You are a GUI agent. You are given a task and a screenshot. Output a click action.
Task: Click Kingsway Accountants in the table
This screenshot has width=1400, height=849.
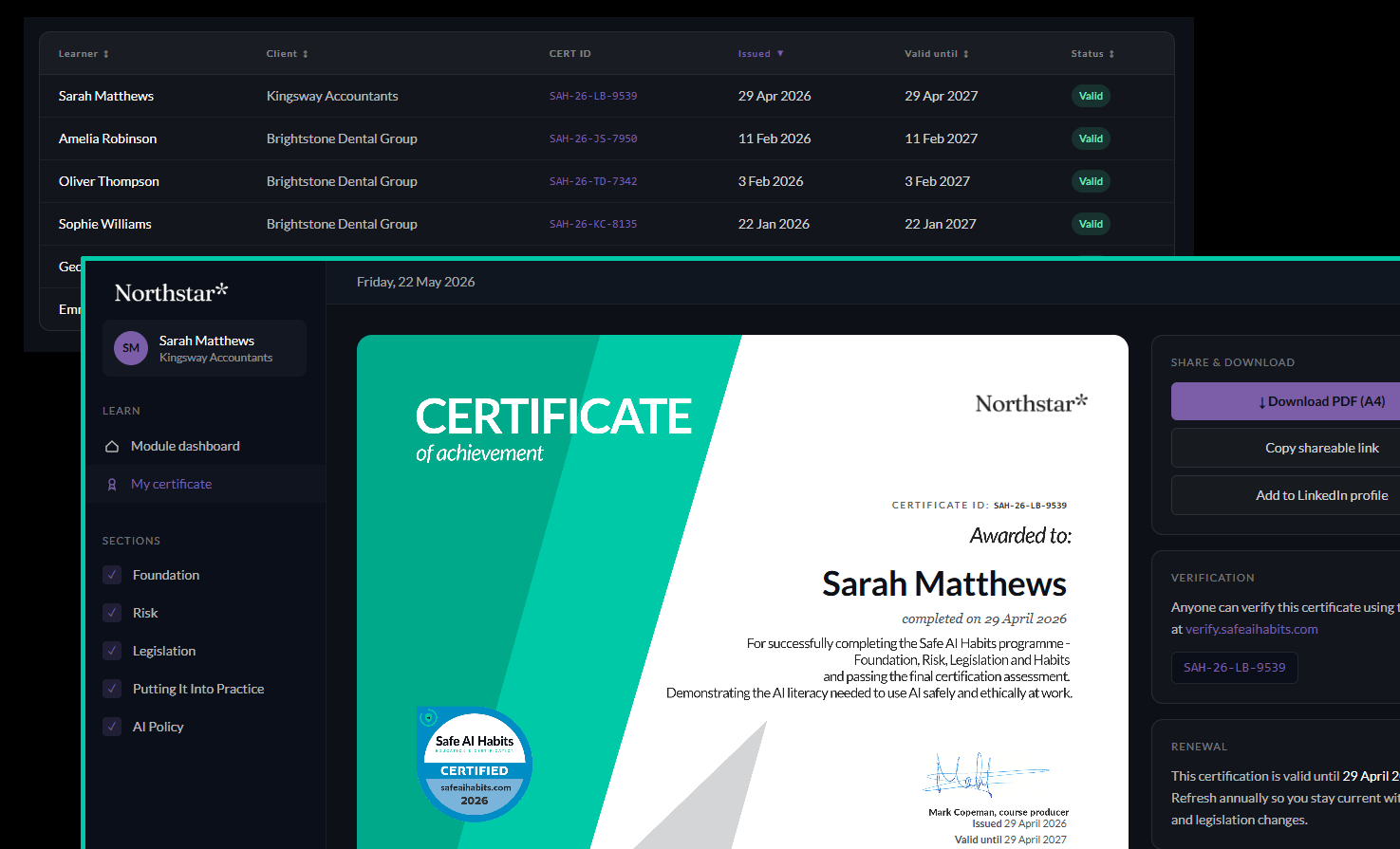point(332,96)
